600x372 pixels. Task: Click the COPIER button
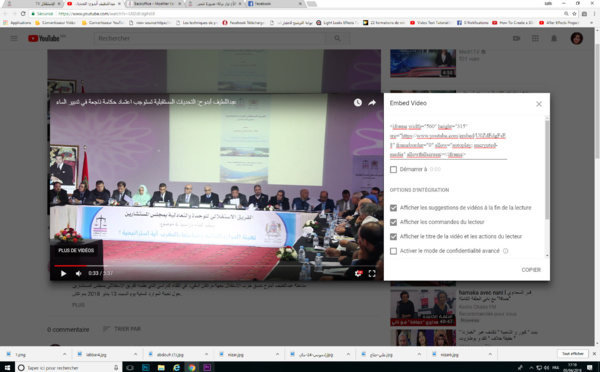point(531,270)
